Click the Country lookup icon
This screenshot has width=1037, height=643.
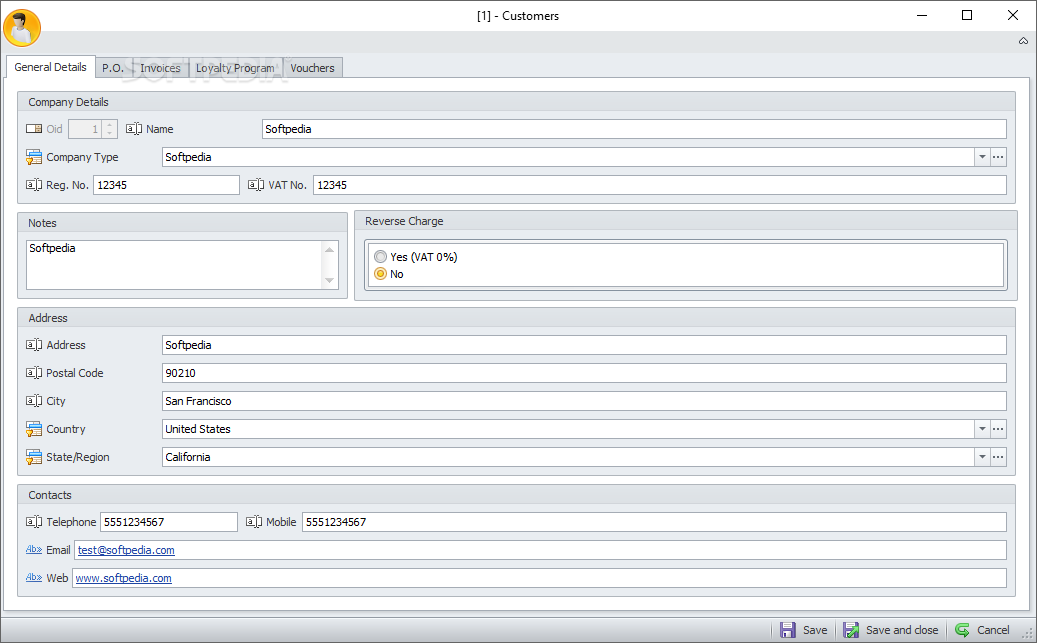point(34,429)
